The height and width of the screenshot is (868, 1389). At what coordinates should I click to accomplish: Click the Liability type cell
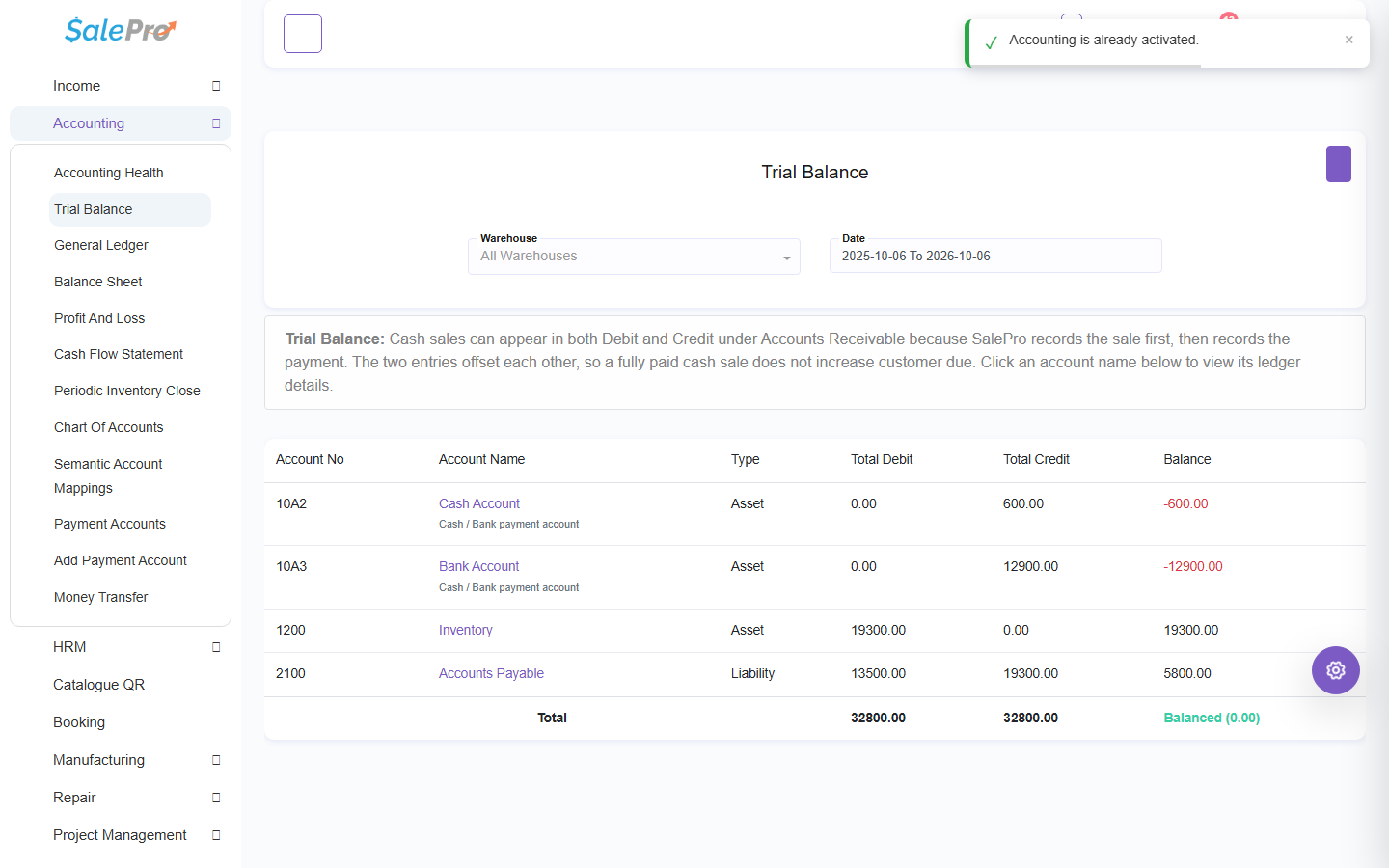tap(752, 673)
